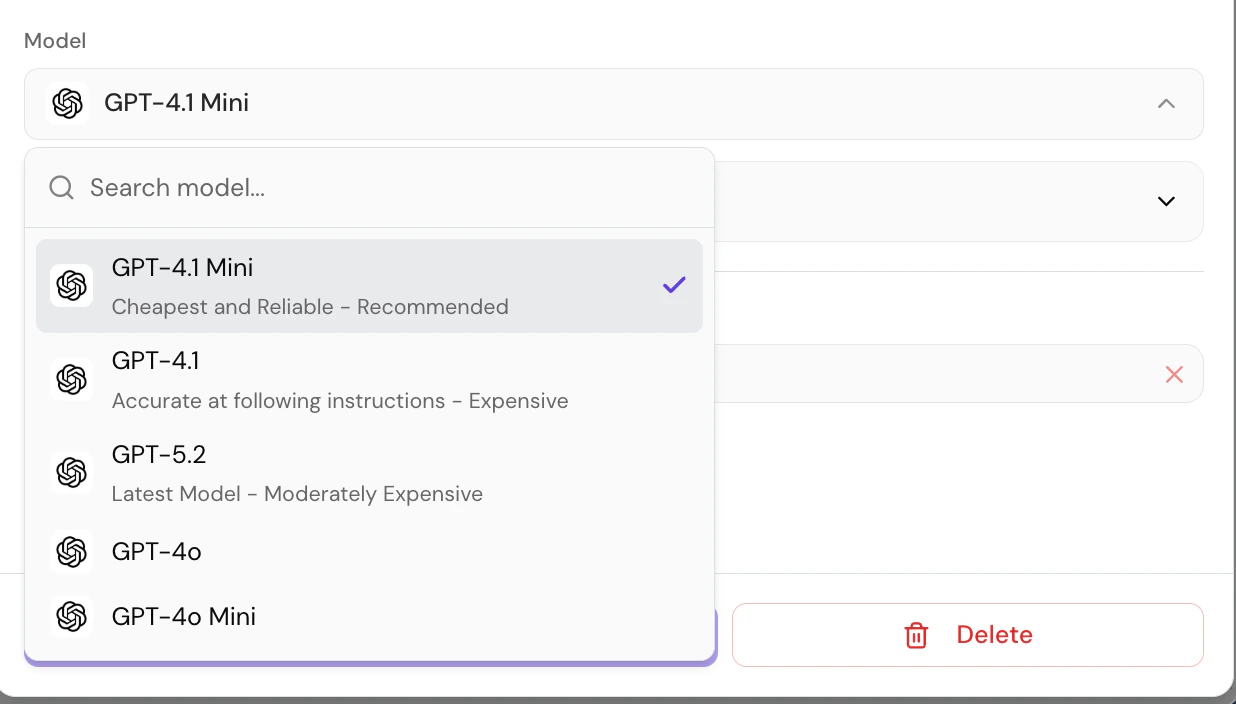Click the trash icon inside the Delete button
Screen dimensions: 1236x704
tap(916, 635)
